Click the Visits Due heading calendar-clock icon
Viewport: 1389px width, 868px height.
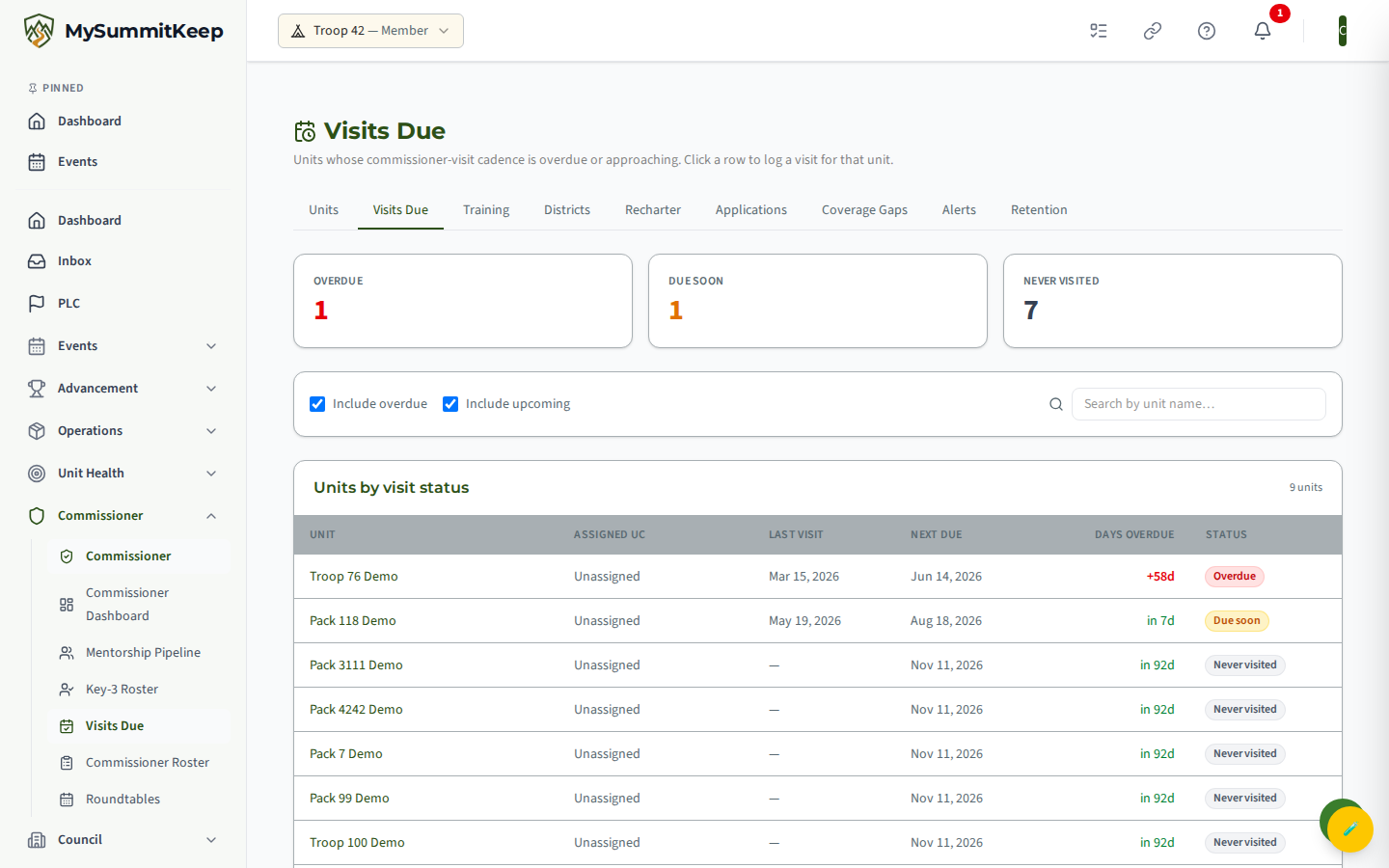(305, 131)
